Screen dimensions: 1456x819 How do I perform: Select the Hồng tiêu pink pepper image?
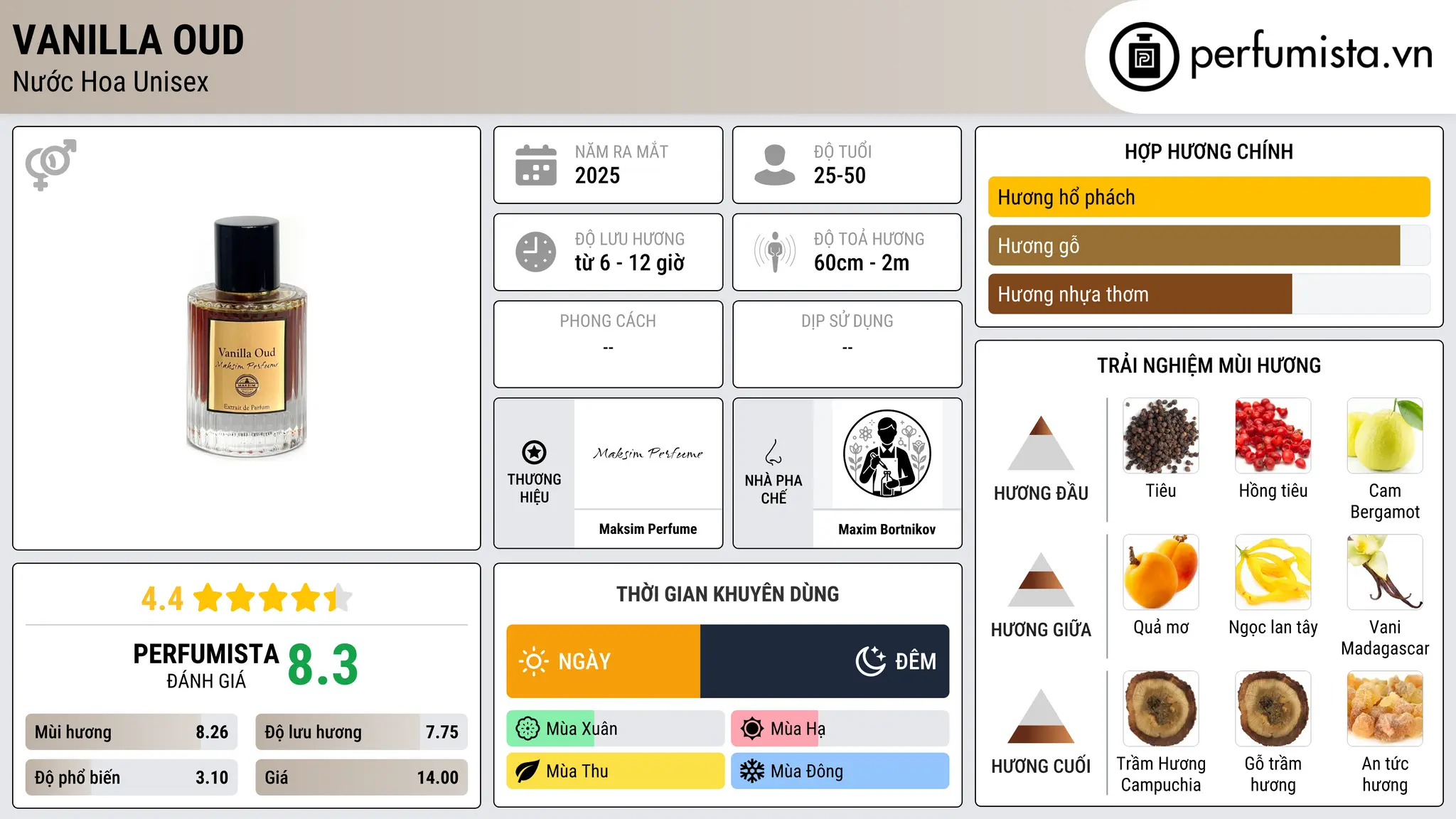point(1273,436)
